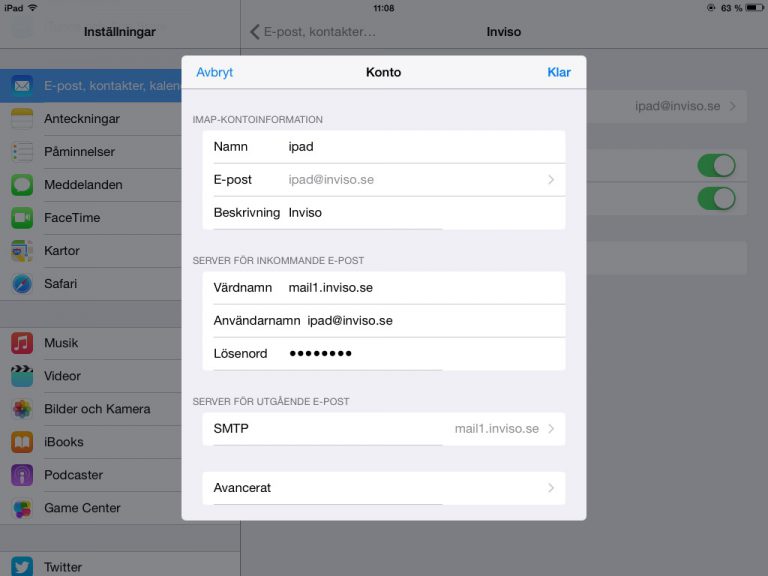768x576 pixels.
Task: Open the Anteckningar notes icon in sidebar
Action: pos(22,119)
